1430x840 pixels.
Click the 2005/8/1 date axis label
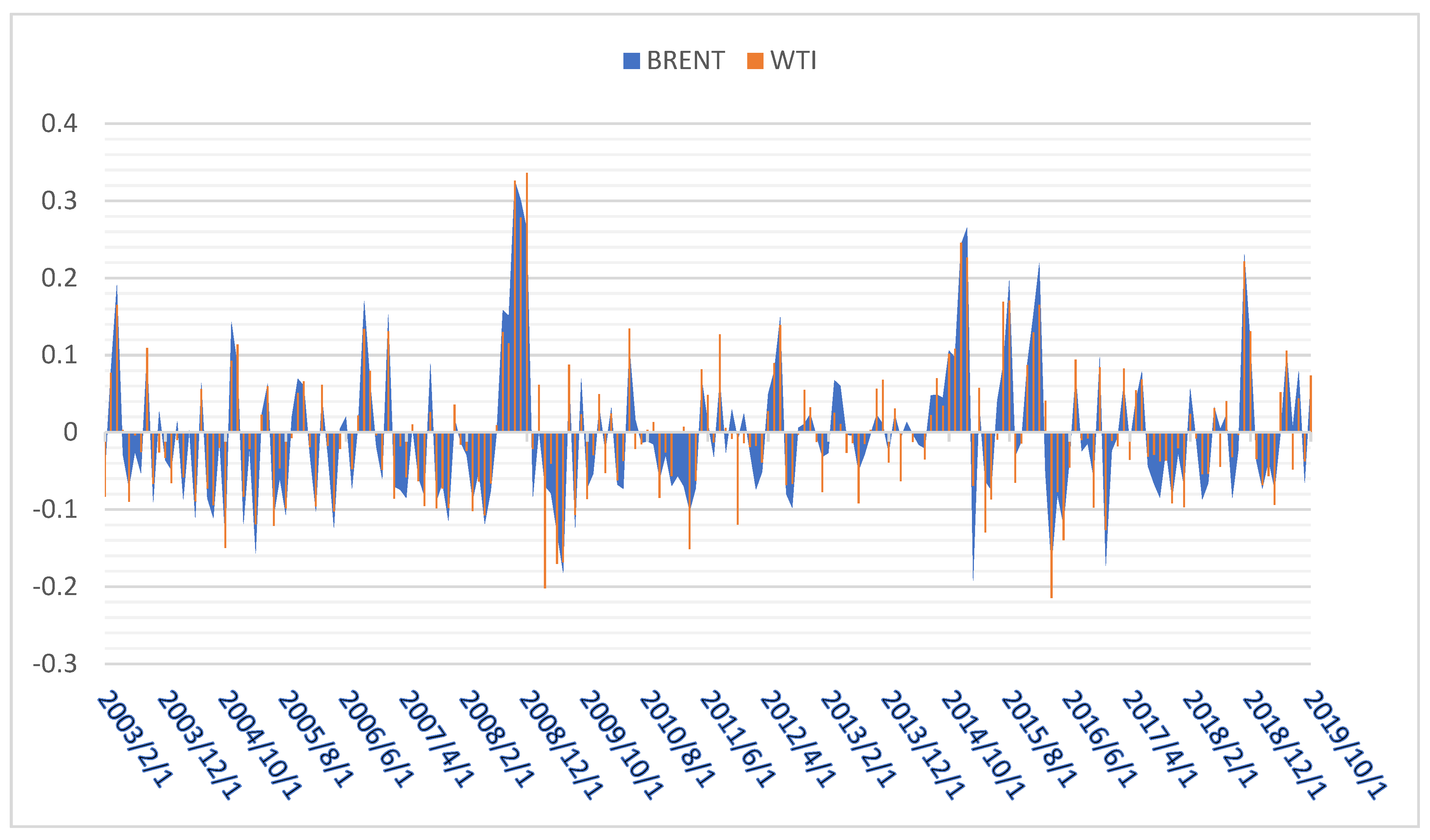pyautogui.click(x=316, y=739)
